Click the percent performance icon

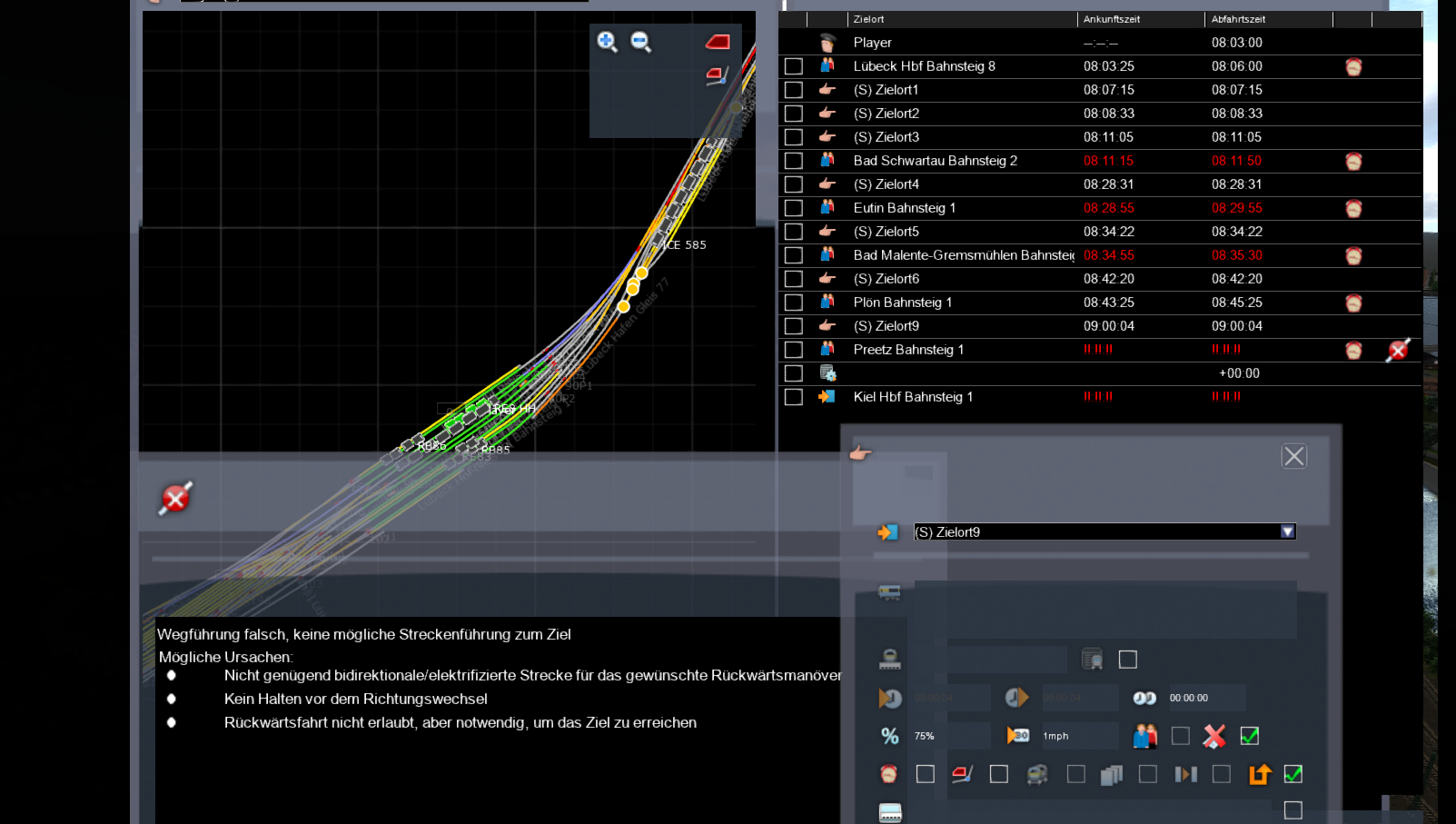coord(889,736)
